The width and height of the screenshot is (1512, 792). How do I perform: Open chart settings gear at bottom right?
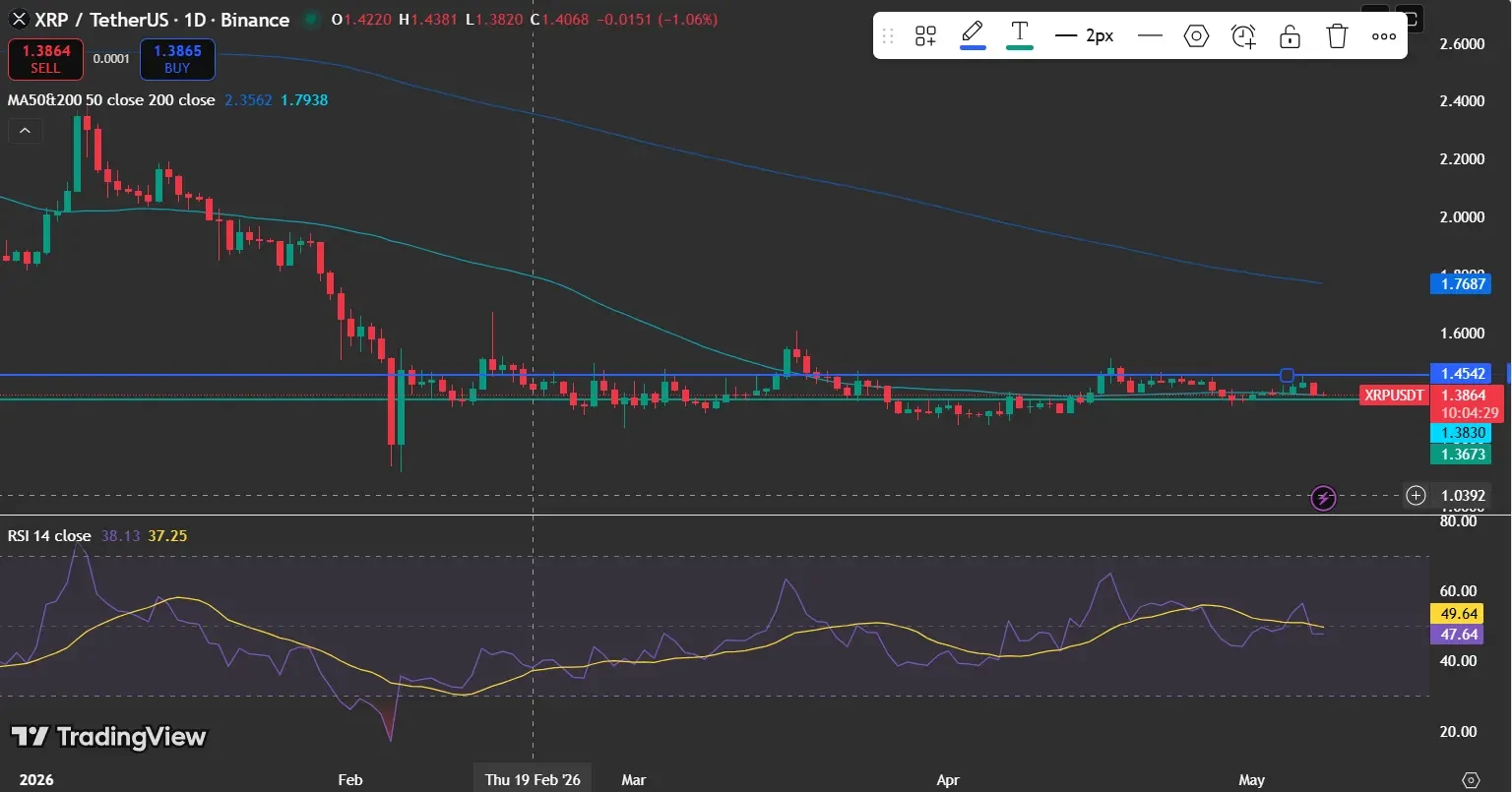[x=1471, y=779]
